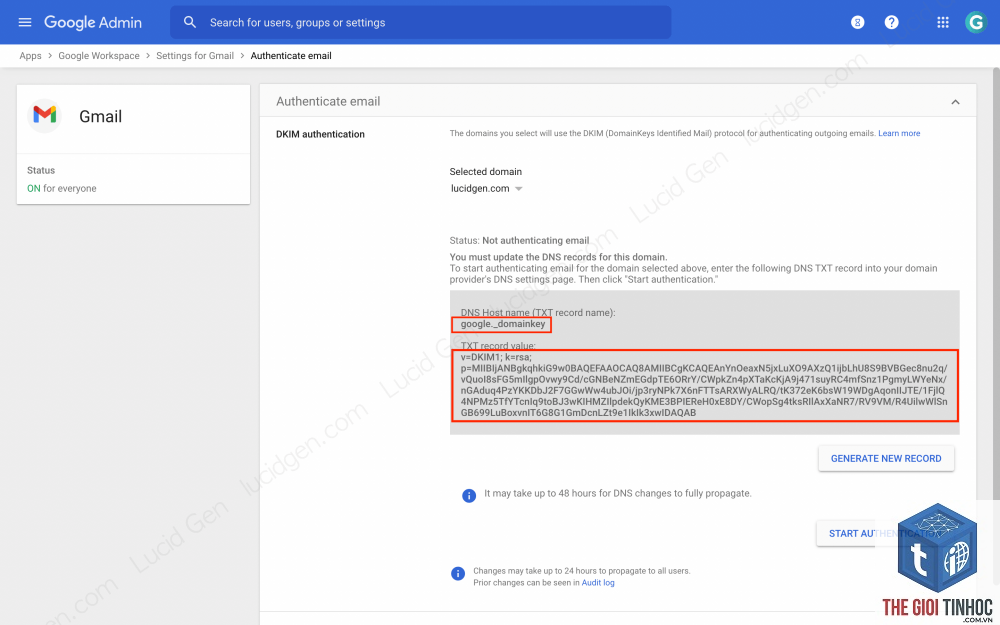Click the 'Status: Not authenticating email' text
The width and height of the screenshot is (1000, 625).
[519, 240]
